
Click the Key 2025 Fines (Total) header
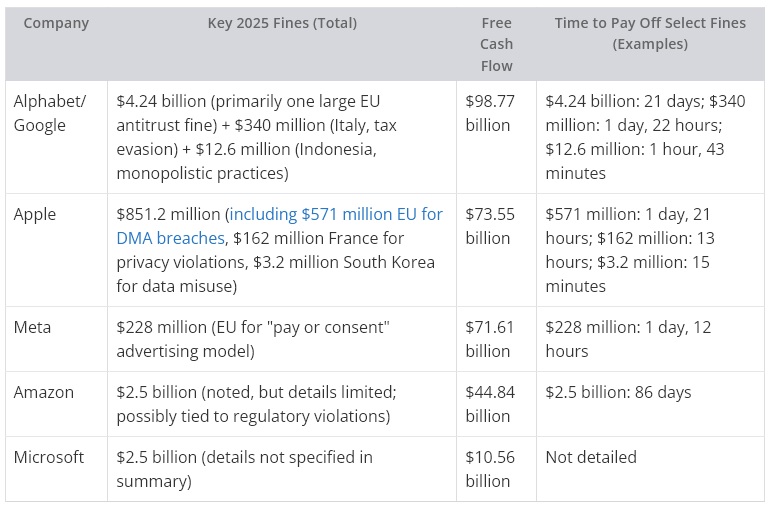(x=281, y=23)
